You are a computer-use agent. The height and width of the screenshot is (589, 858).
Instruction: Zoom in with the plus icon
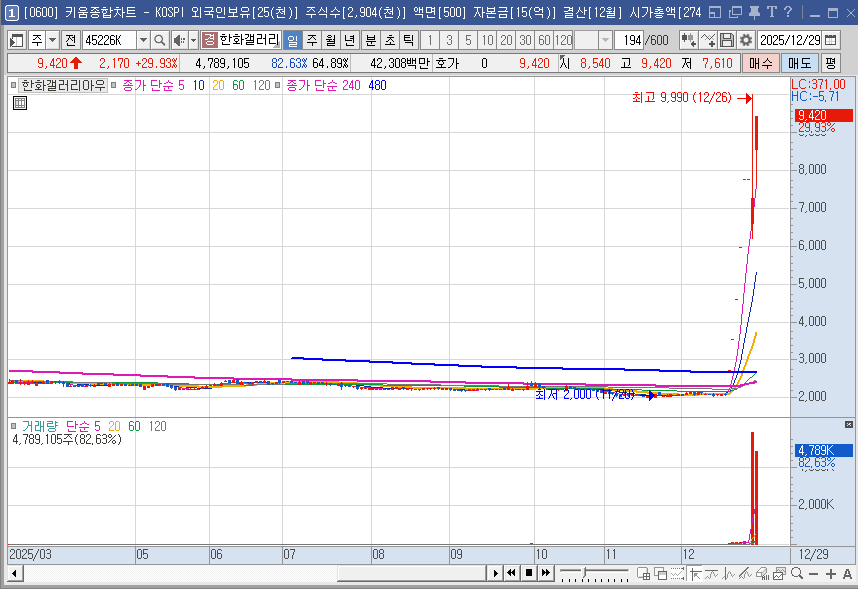pyautogui.click(x=831, y=574)
